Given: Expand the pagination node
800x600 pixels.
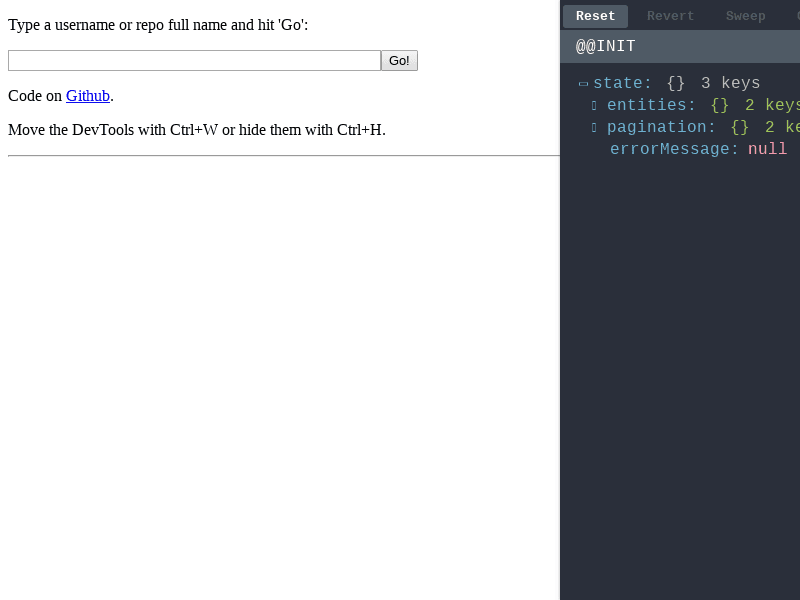Looking at the screenshot, I should click(x=594, y=127).
